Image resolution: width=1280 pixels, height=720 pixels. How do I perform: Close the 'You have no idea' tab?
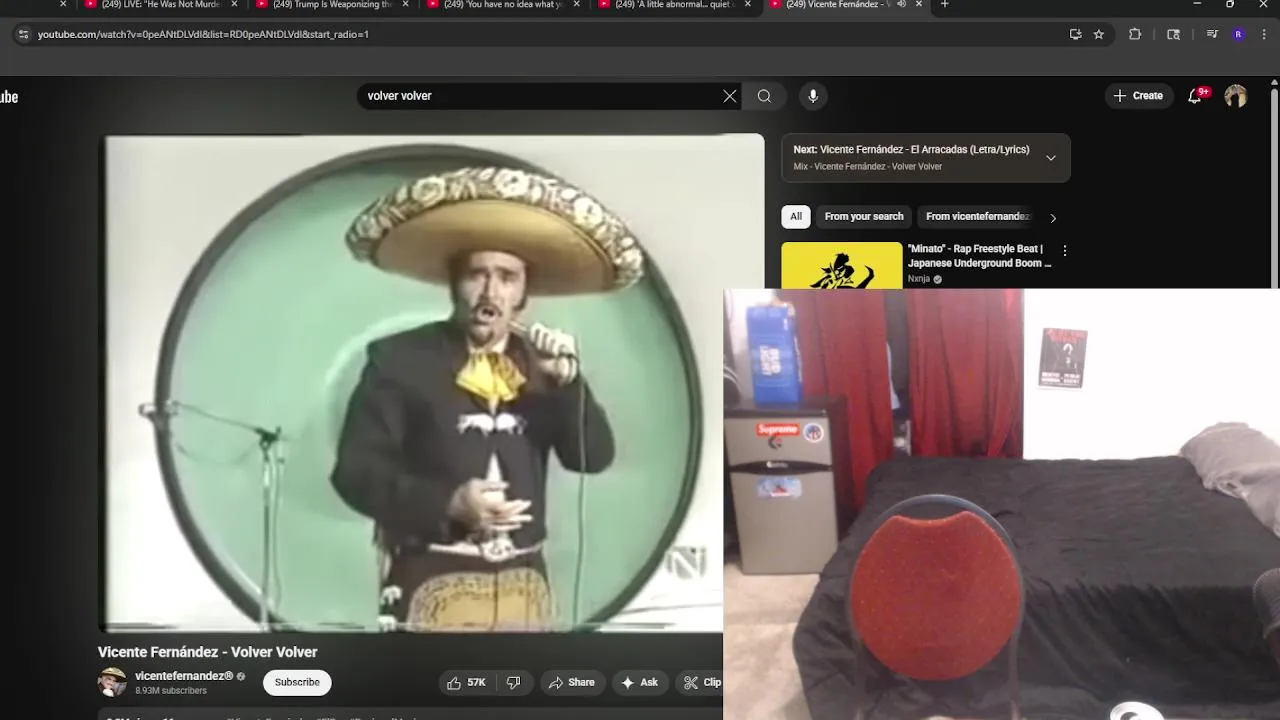[576, 4]
